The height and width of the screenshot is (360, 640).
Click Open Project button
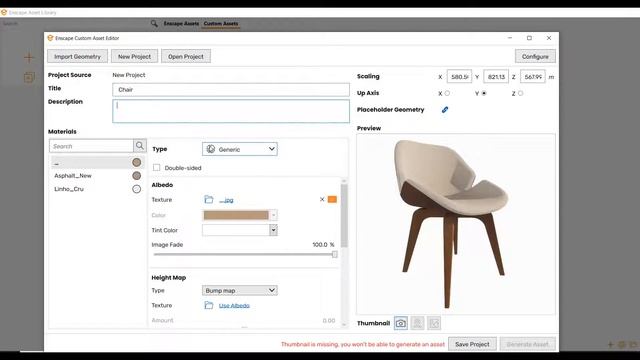click(x=186, y=56)
